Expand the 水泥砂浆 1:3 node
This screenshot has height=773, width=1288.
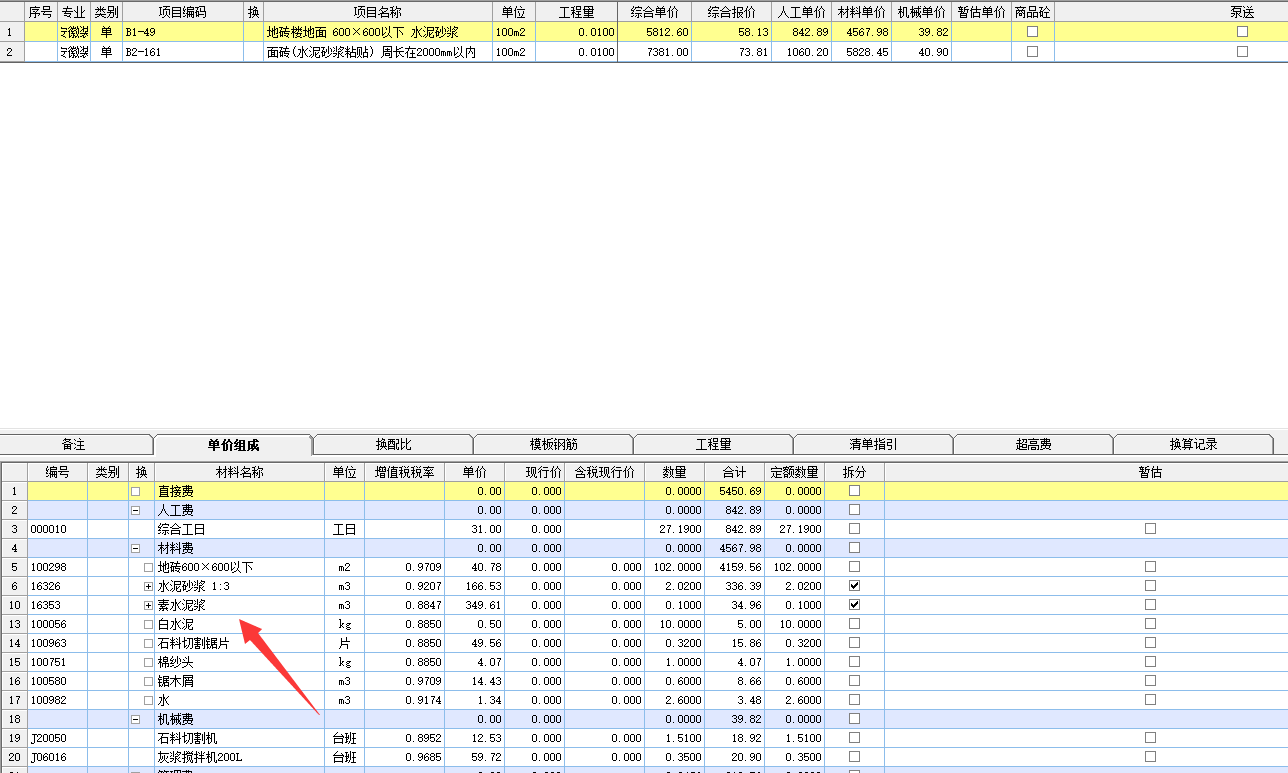click(x=148, y=586)
